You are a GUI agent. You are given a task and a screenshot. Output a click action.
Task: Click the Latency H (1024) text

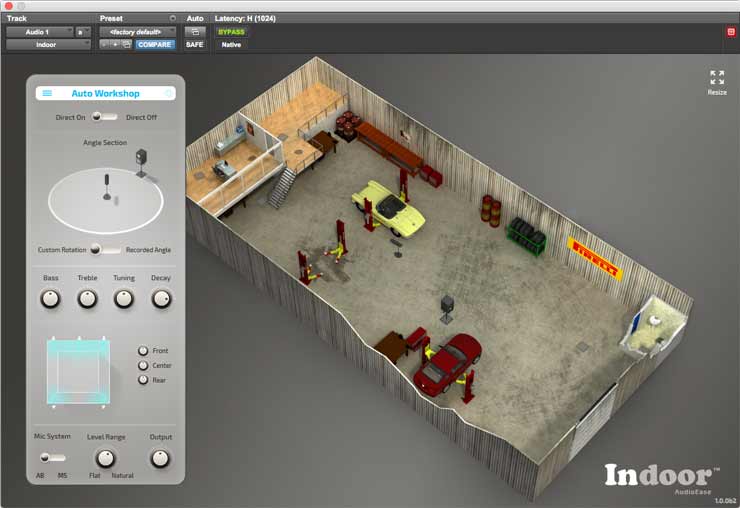245,18
